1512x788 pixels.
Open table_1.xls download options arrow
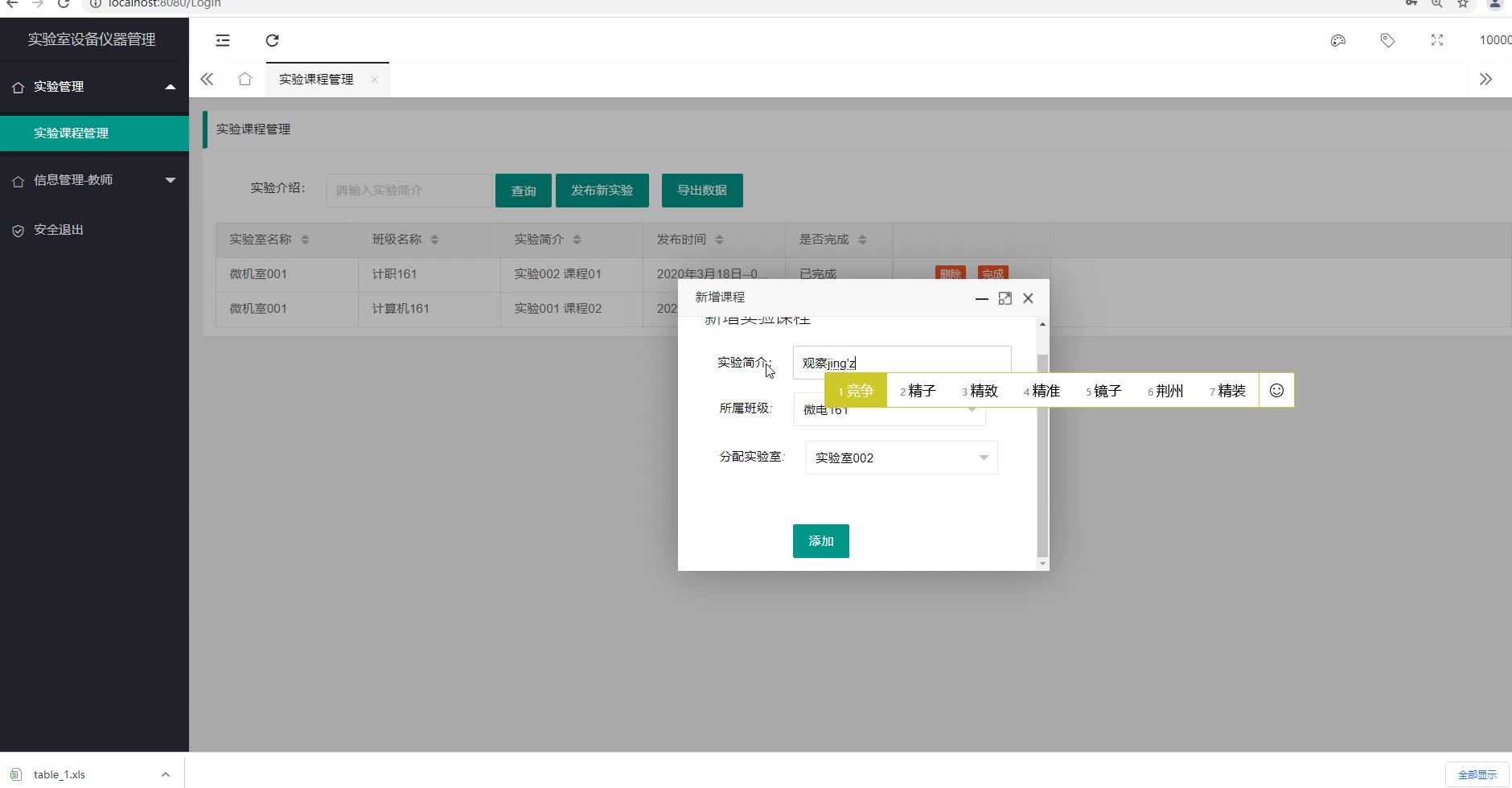click(x=165, y=774)
